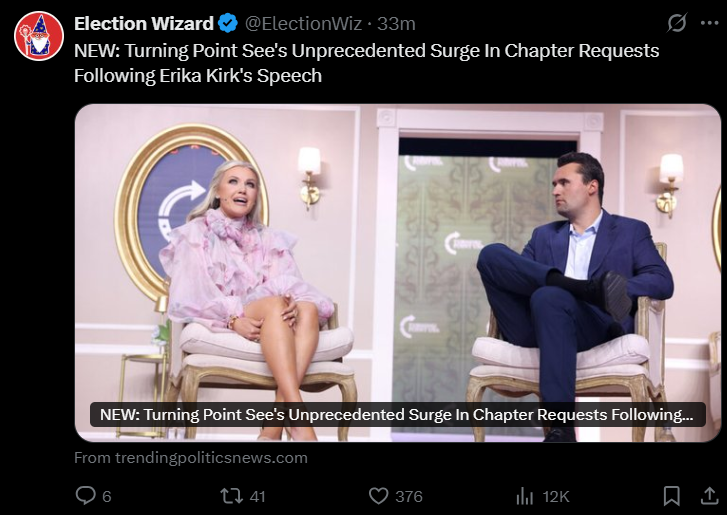Click the blue verified checkmark badge

pyautogui.click(x=228, y=23)
